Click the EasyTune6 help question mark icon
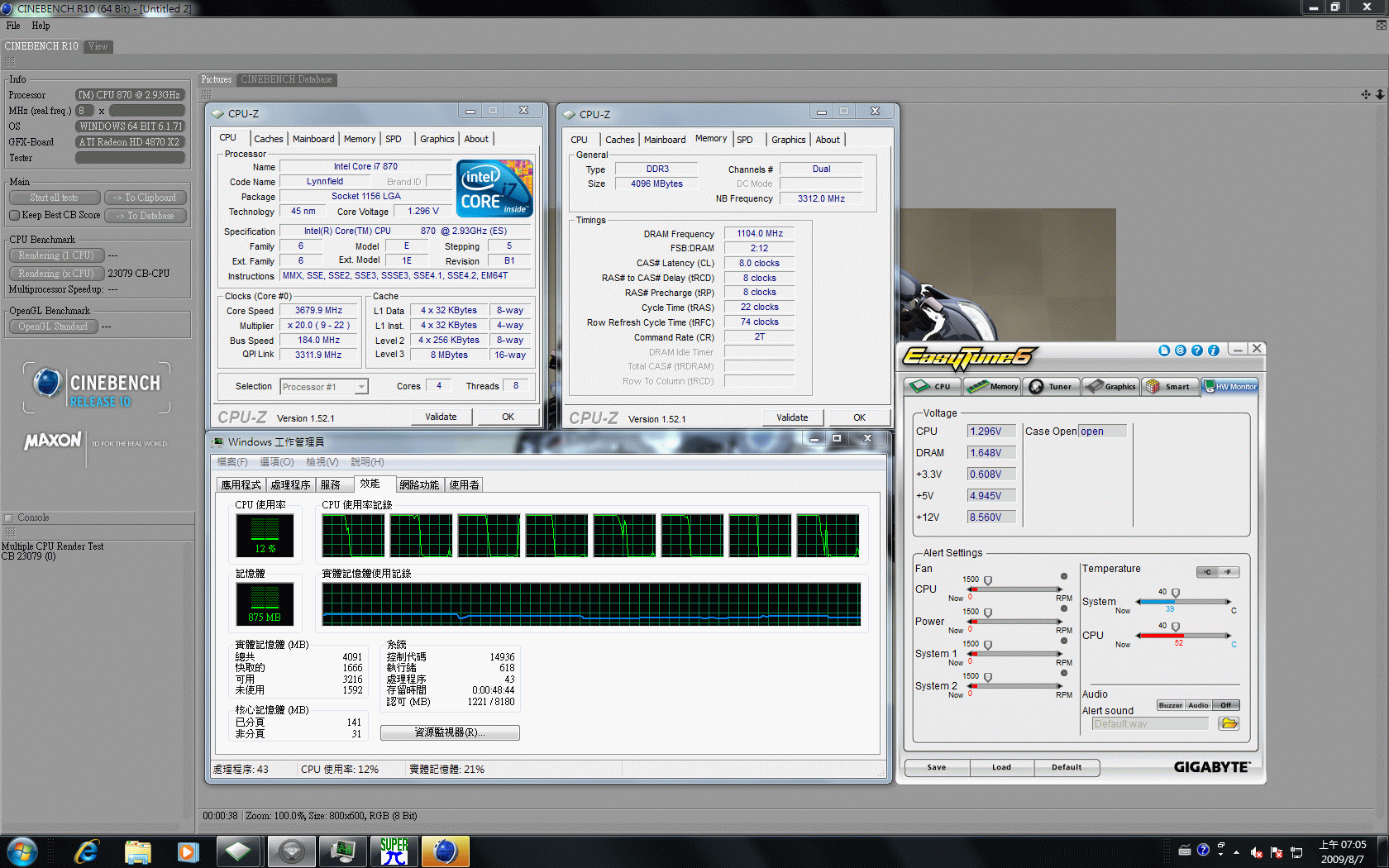 [x=1197, y=351]
